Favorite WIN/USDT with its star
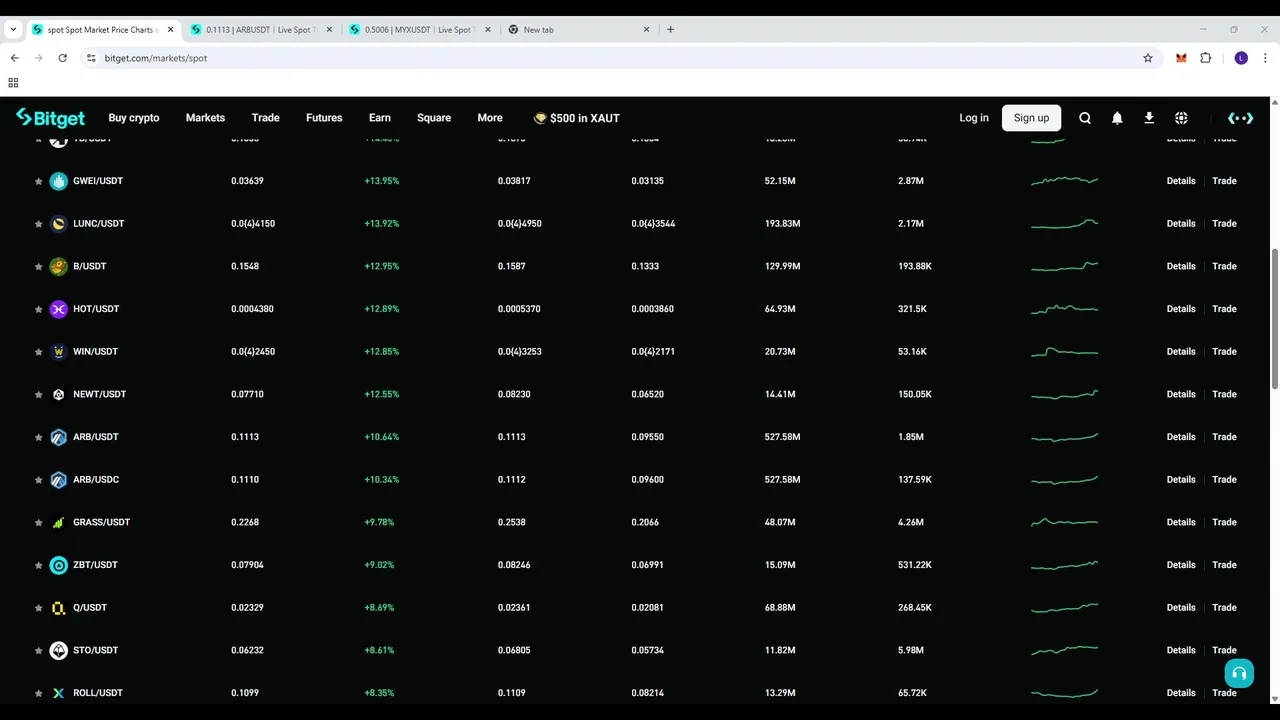This screenshot has height=720, width=1280. pyautogui.click(x=38, y=352)
